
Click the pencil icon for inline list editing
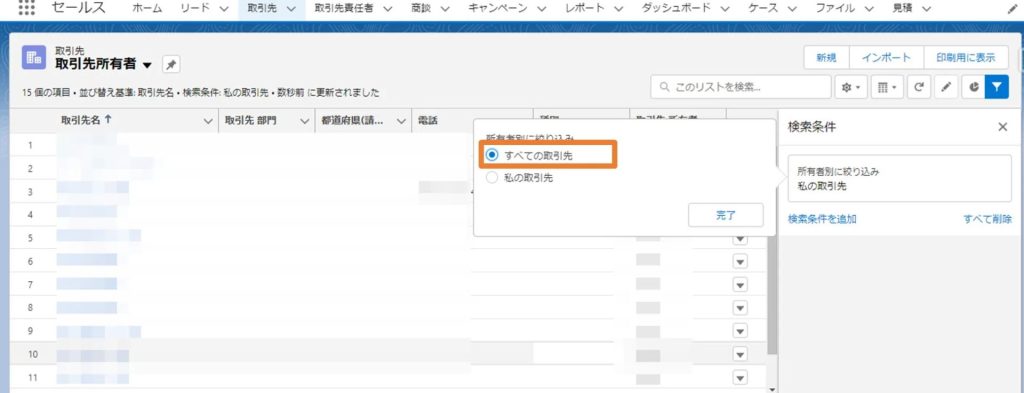tap(946, 87)
